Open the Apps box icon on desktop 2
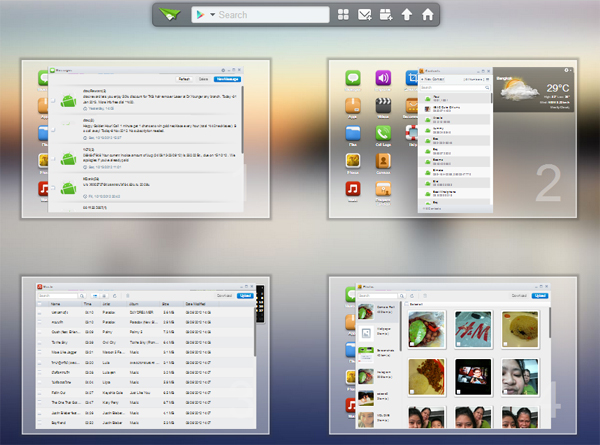Image resolution: width=600 pixels, height=445 pixels. click(353, 106)
